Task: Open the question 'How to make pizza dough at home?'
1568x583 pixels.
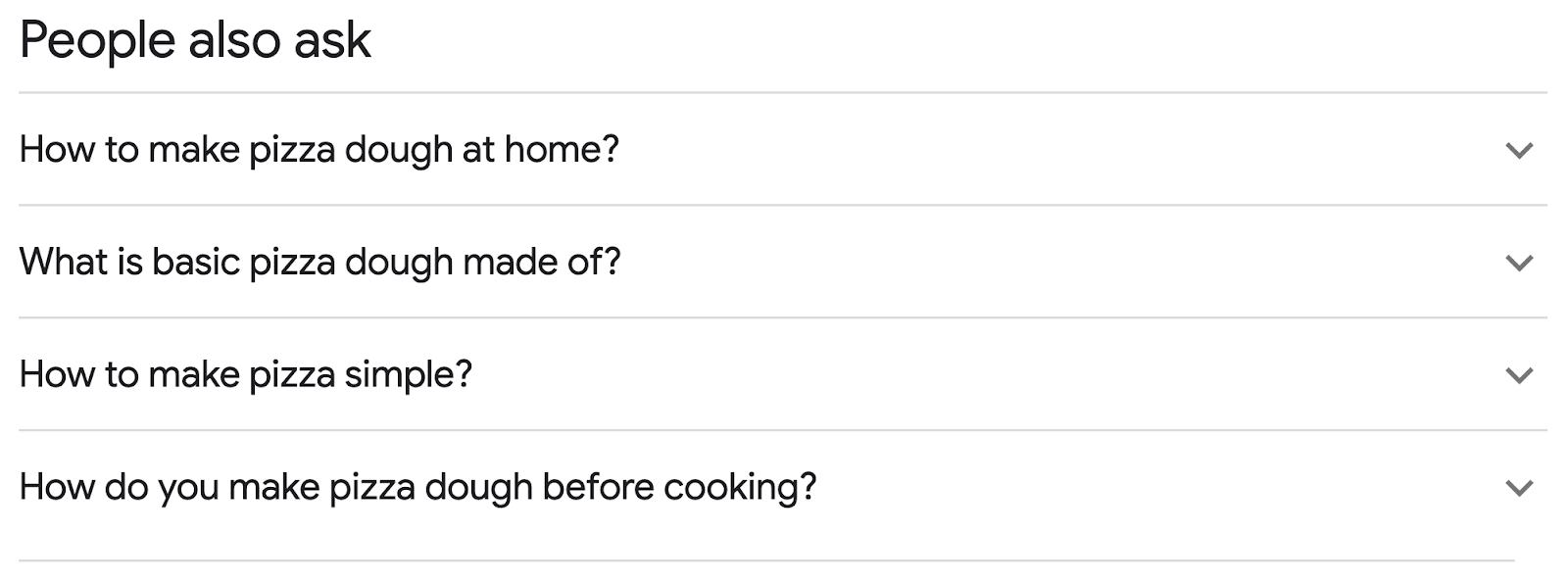Action: 321,149
